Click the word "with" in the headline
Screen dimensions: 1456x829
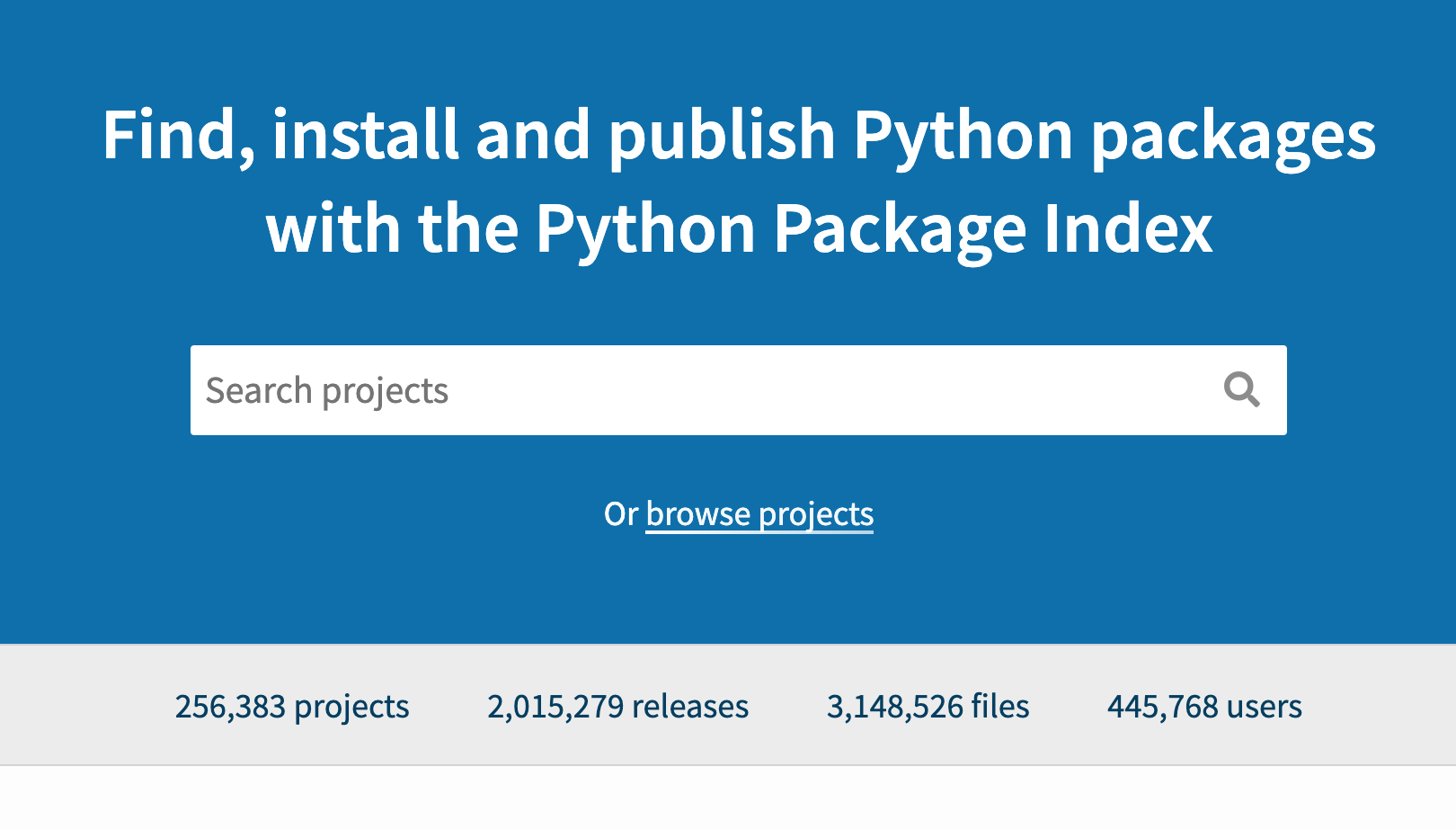pos(333,228)
